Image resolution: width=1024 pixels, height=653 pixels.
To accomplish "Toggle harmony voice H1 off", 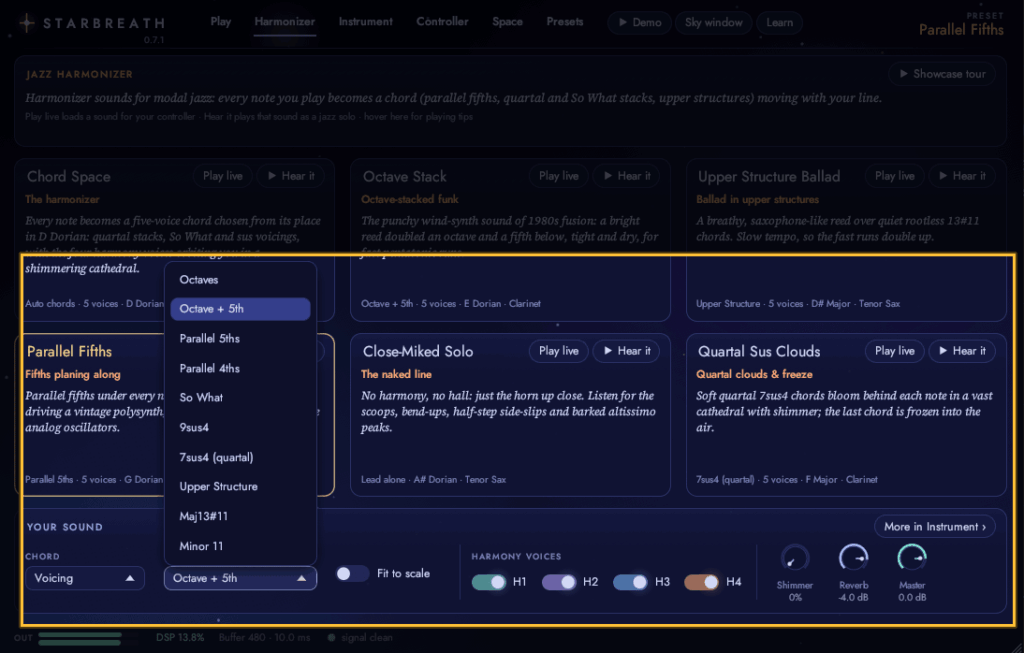I will (488, 582).
